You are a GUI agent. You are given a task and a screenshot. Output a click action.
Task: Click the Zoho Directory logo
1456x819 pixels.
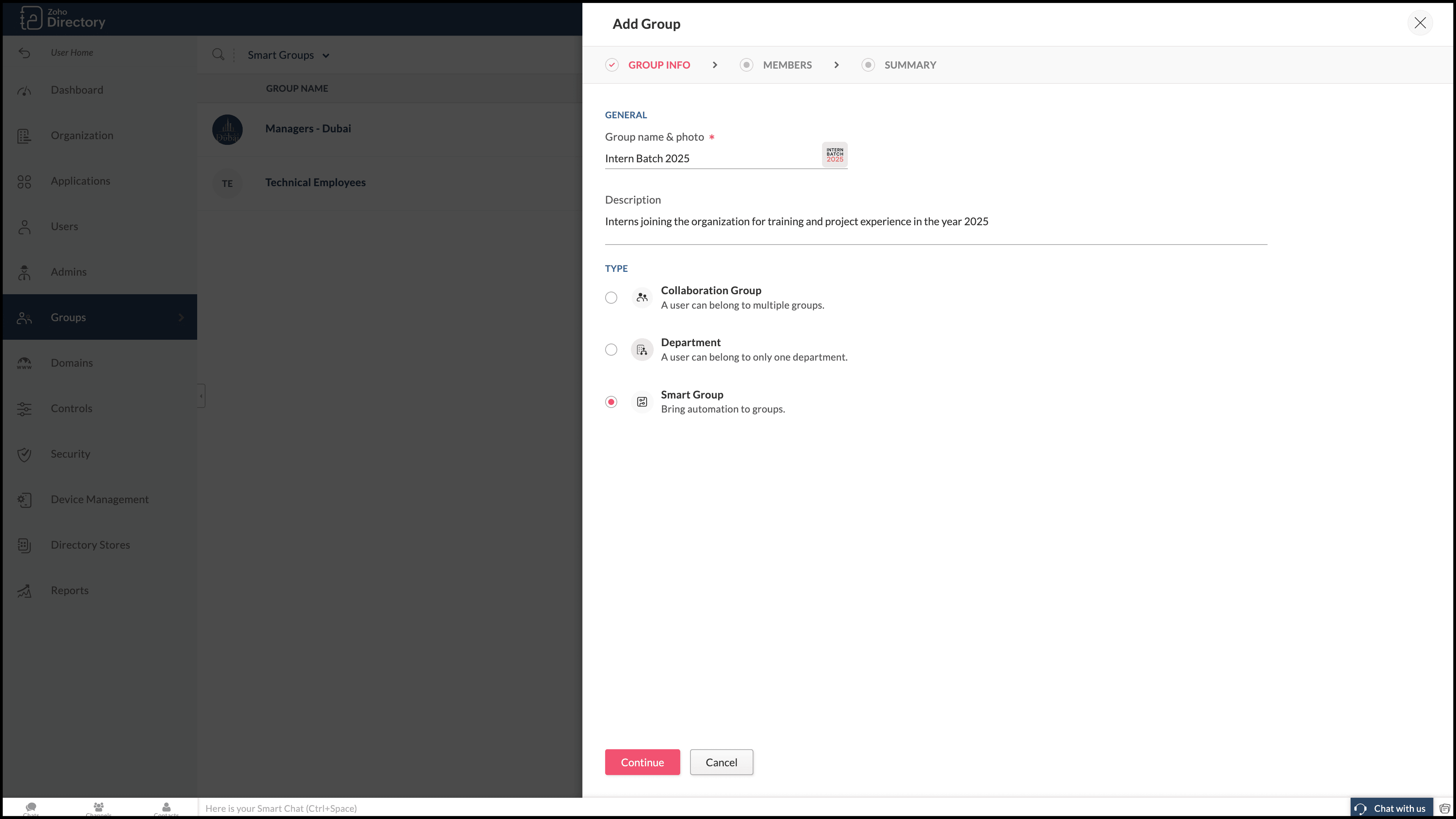click(x=62, y=18)
